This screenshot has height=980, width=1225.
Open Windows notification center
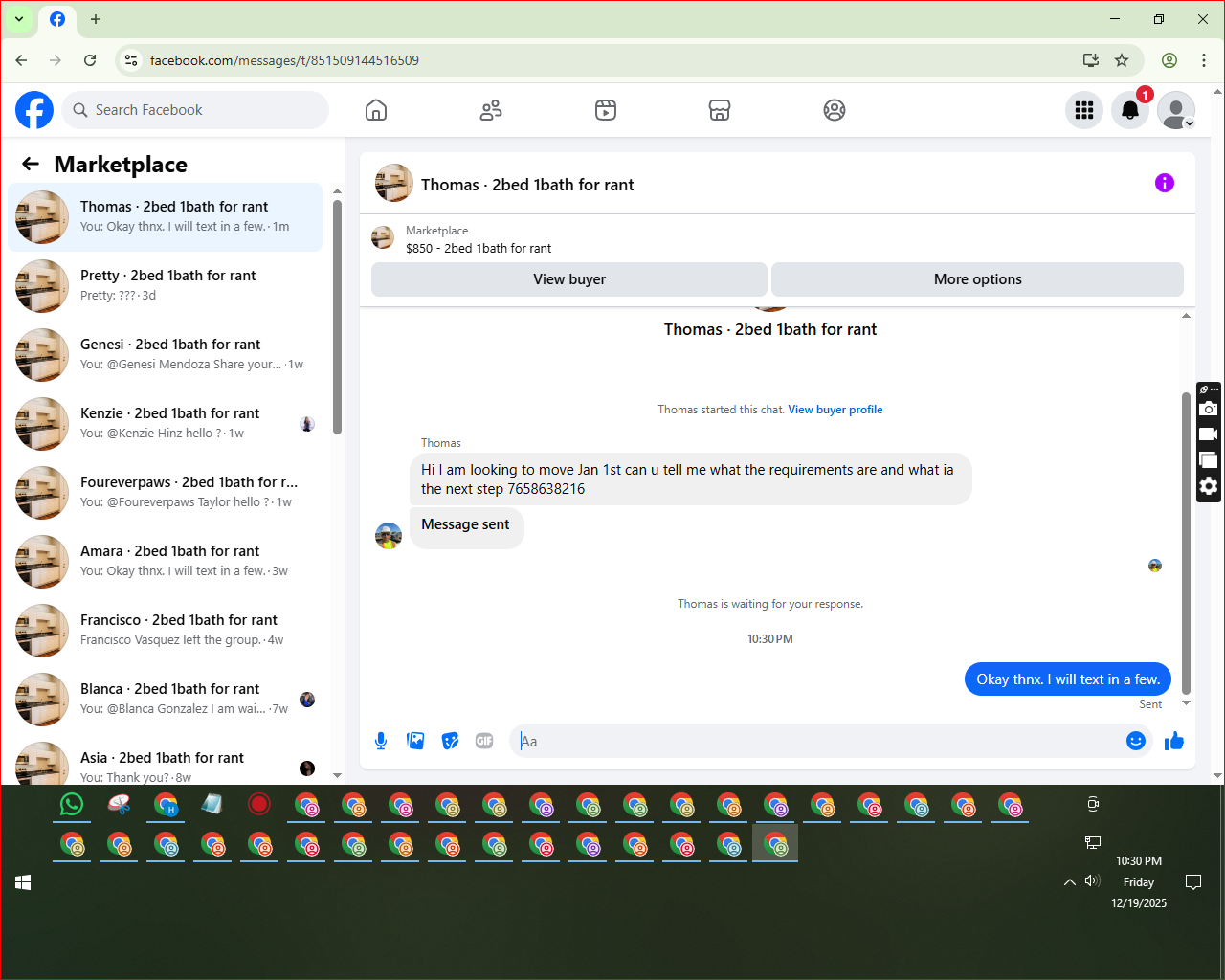click(x=1193, y=882)
